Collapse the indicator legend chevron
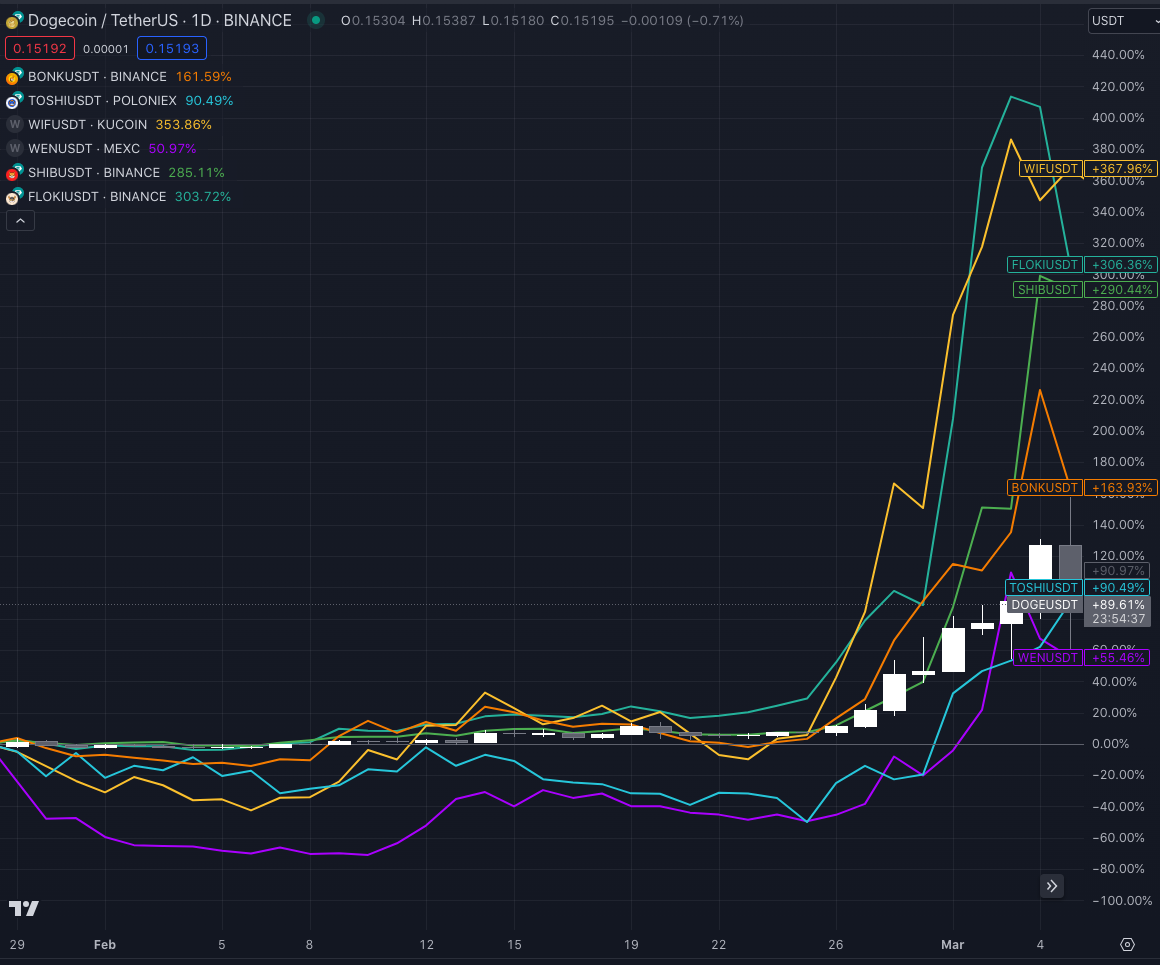The image size is (1160, 965). click(21, 221)
